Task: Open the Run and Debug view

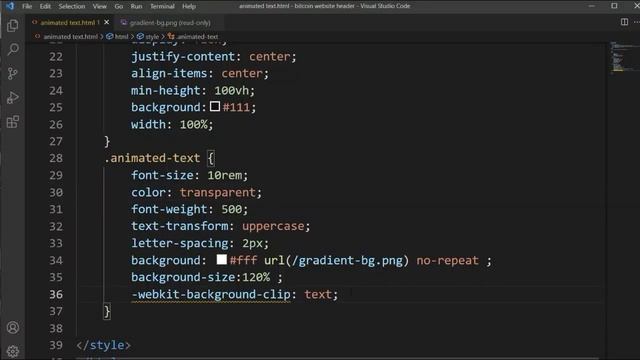Action: [x=13, y=98]
